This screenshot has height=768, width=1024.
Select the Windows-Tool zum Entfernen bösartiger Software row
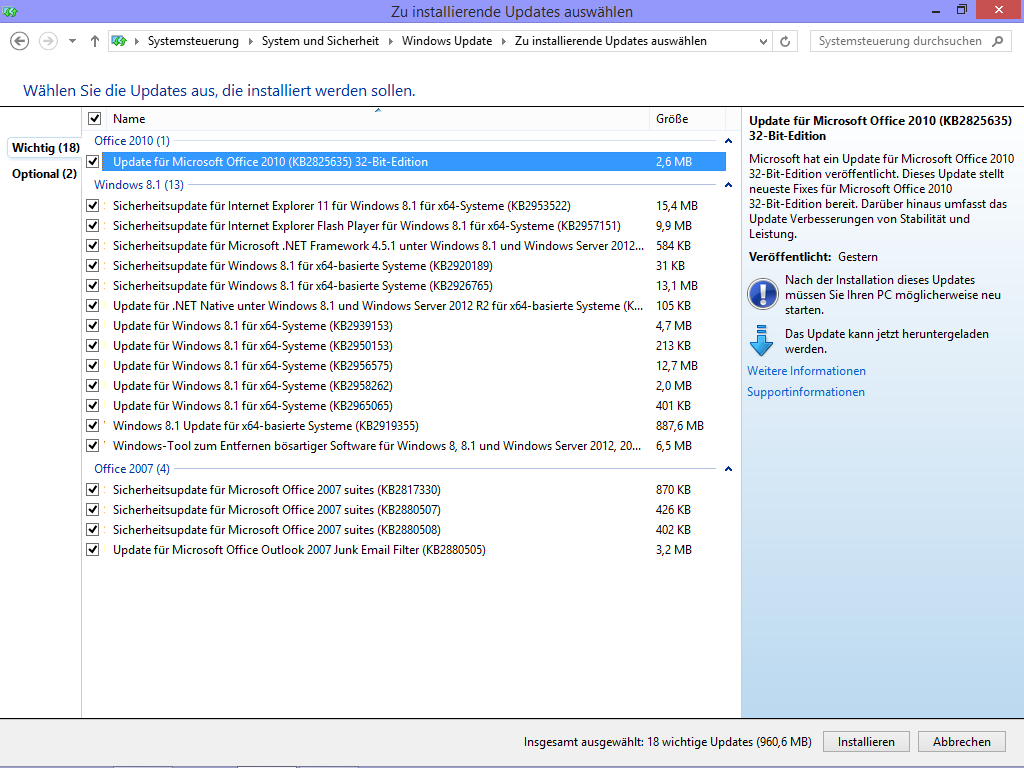click(x=414, y=446)
